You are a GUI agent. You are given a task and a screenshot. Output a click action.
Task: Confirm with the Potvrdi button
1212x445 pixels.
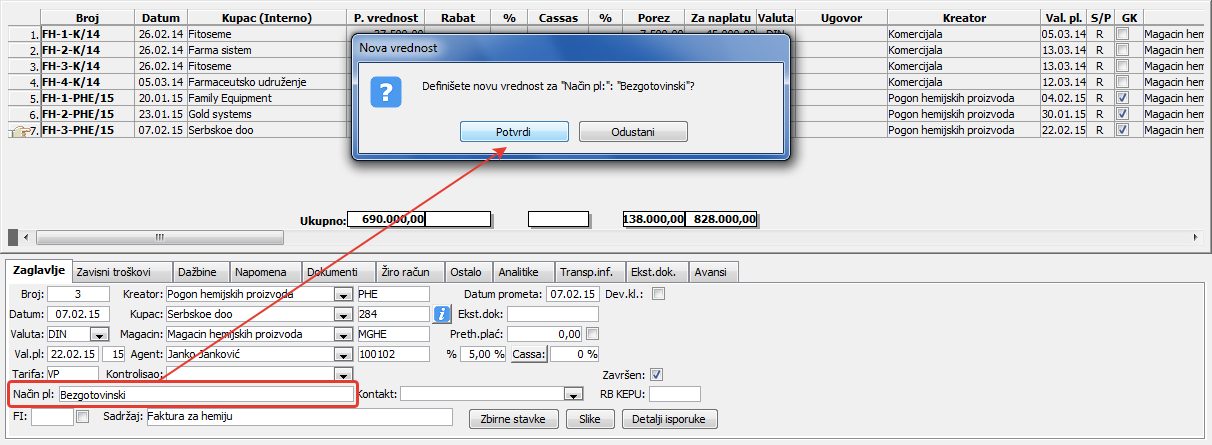pyautogui.click(x=514, y=132)
